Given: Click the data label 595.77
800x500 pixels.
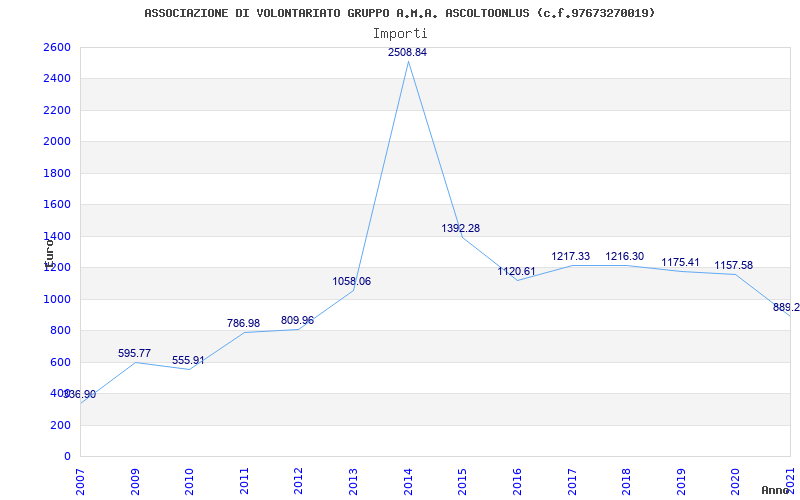Looking at the screenshot, I should click(134, 354).
